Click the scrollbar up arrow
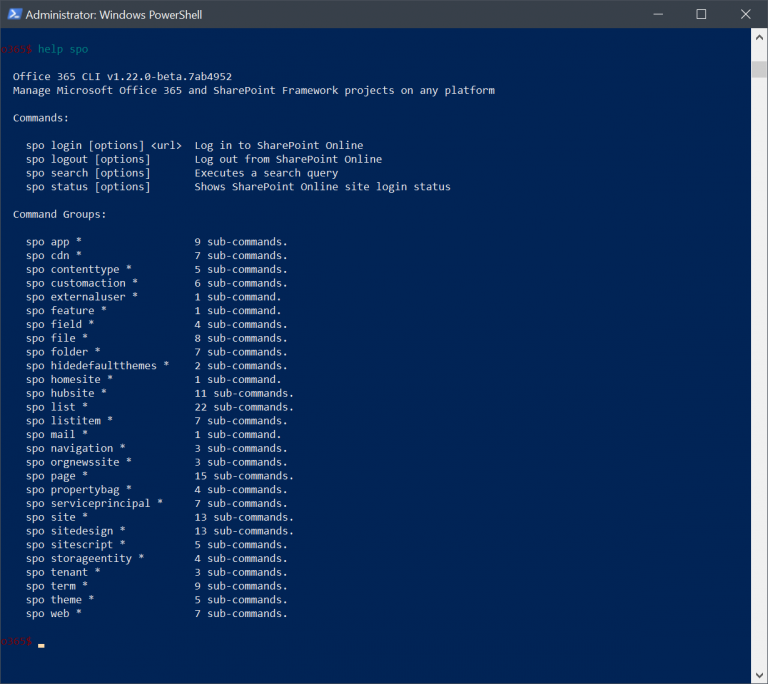 point(759,37)
